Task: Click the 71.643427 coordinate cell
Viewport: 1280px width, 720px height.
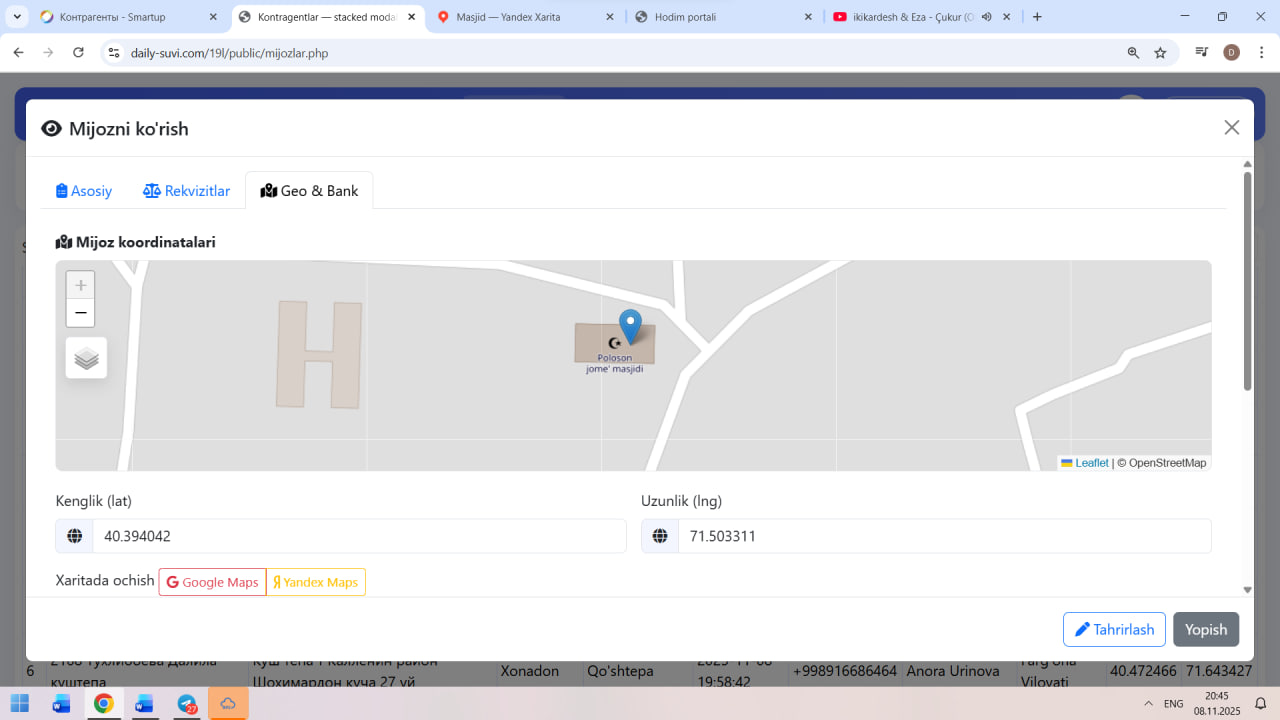Action: (x=1218, y=671)
